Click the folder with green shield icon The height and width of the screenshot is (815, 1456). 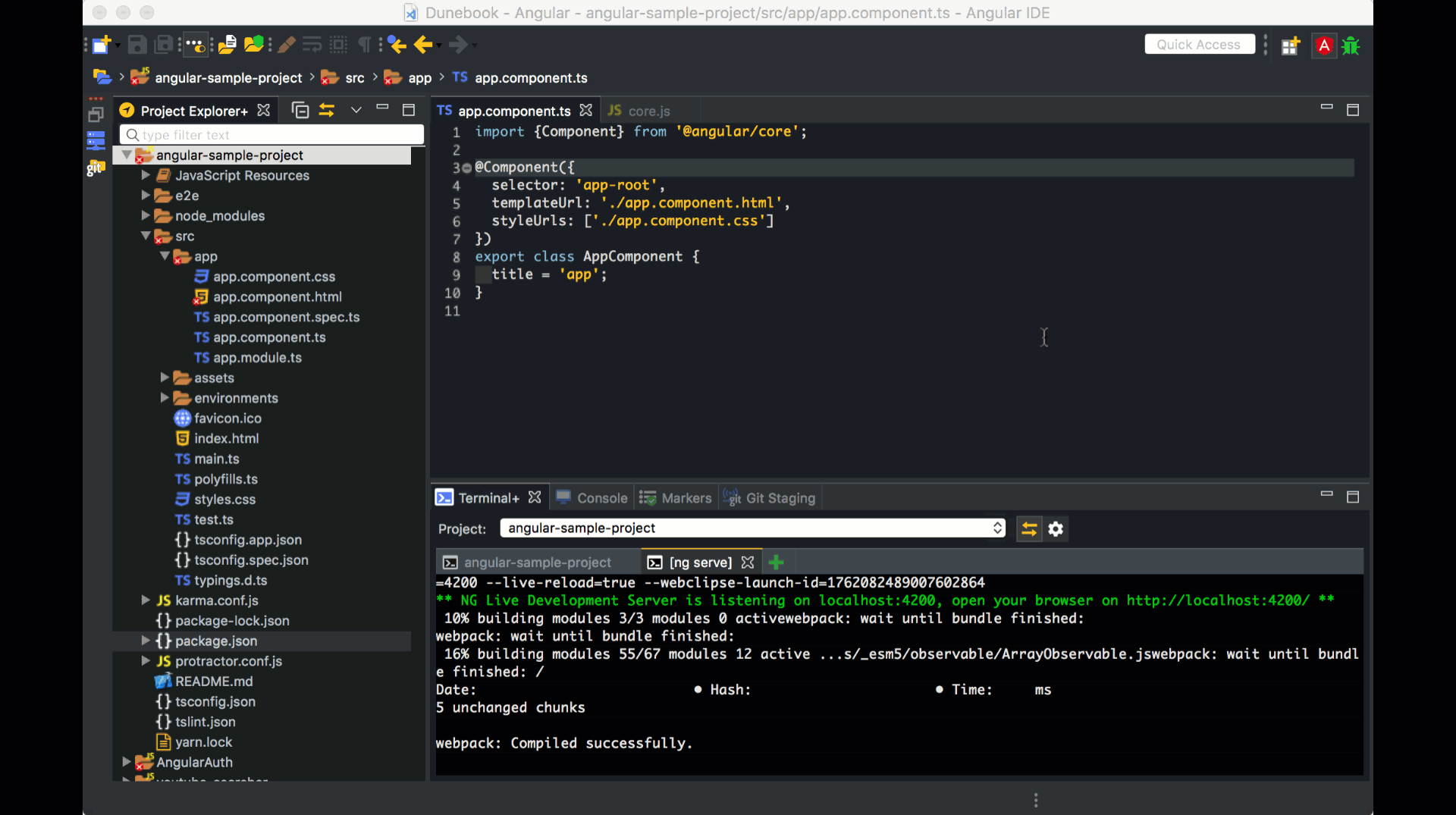[x=254, y=45]
